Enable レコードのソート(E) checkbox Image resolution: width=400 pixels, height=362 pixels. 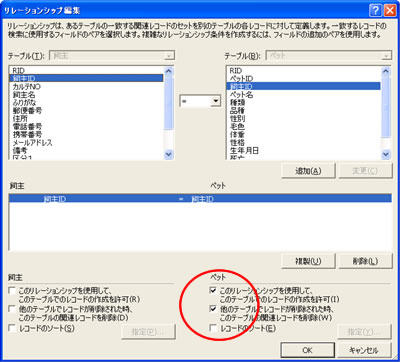[213, 328]
